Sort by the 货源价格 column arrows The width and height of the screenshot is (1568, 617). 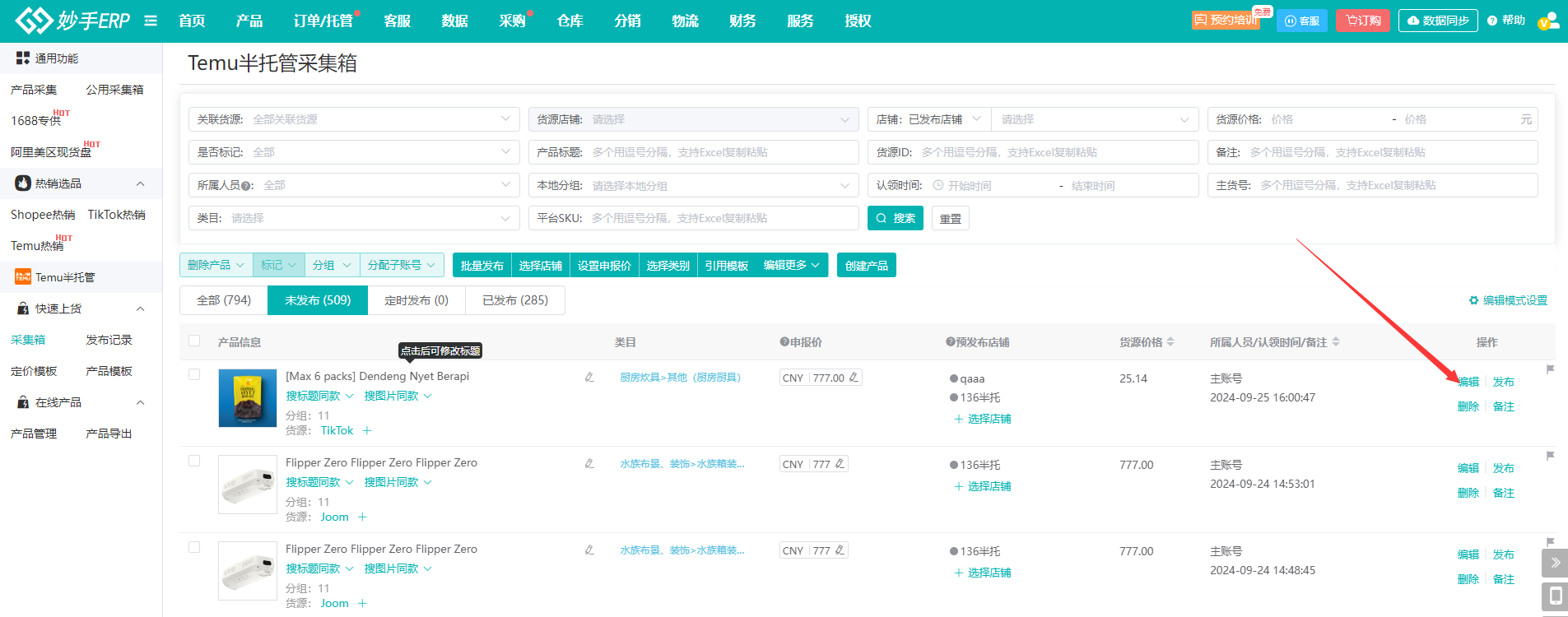point(1170,342)
